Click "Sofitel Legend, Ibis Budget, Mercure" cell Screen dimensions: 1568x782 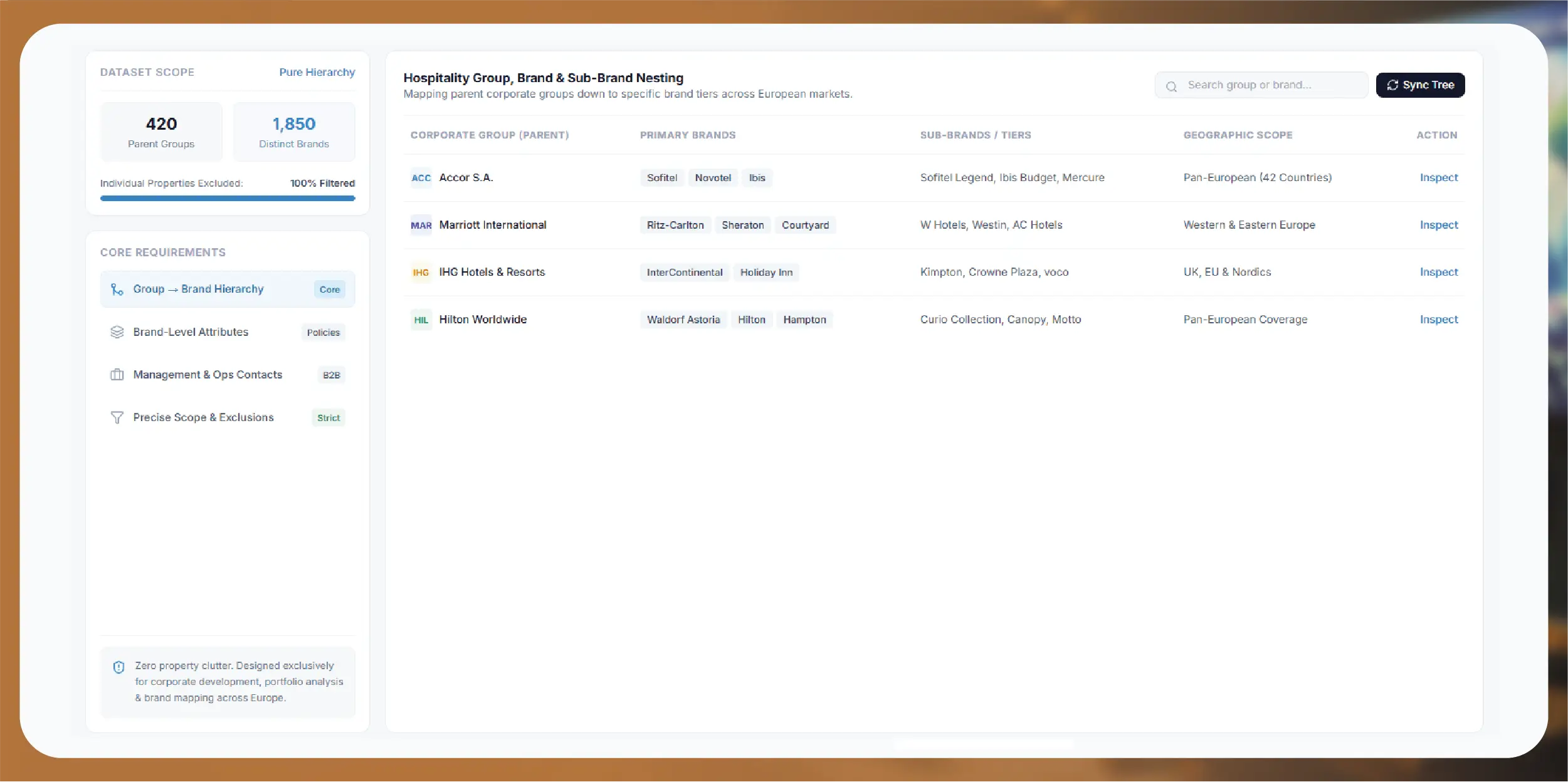tap(1013, 178)
